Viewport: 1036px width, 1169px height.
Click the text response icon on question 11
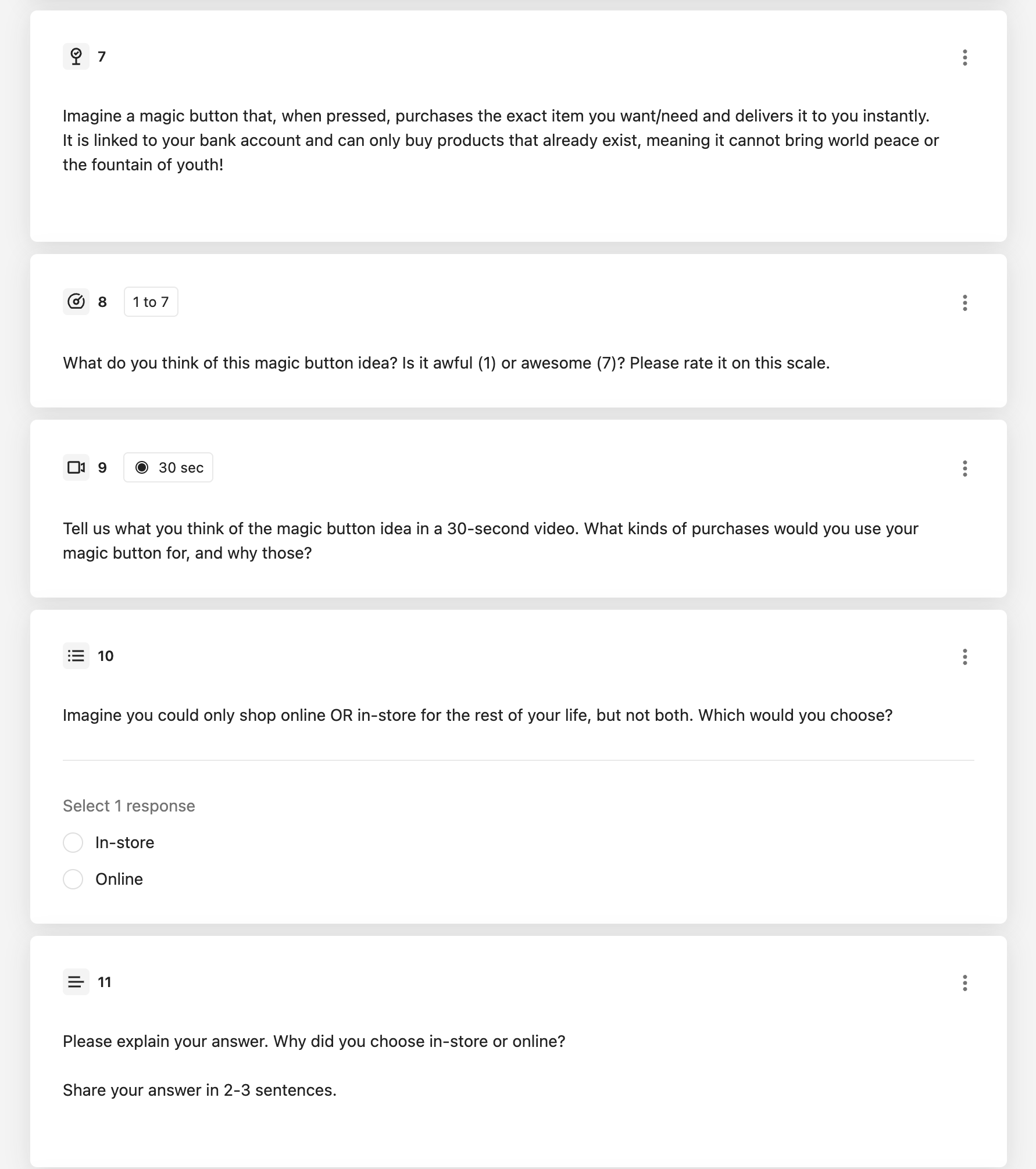pos(76,982)
